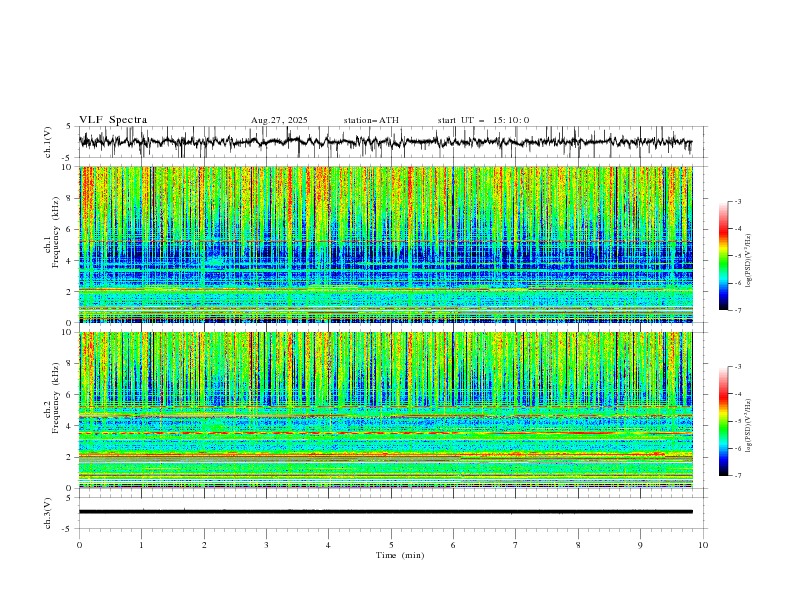
Task: Click the ch.1 spectrogram color scale bar
Action: (x=723, y=256)
